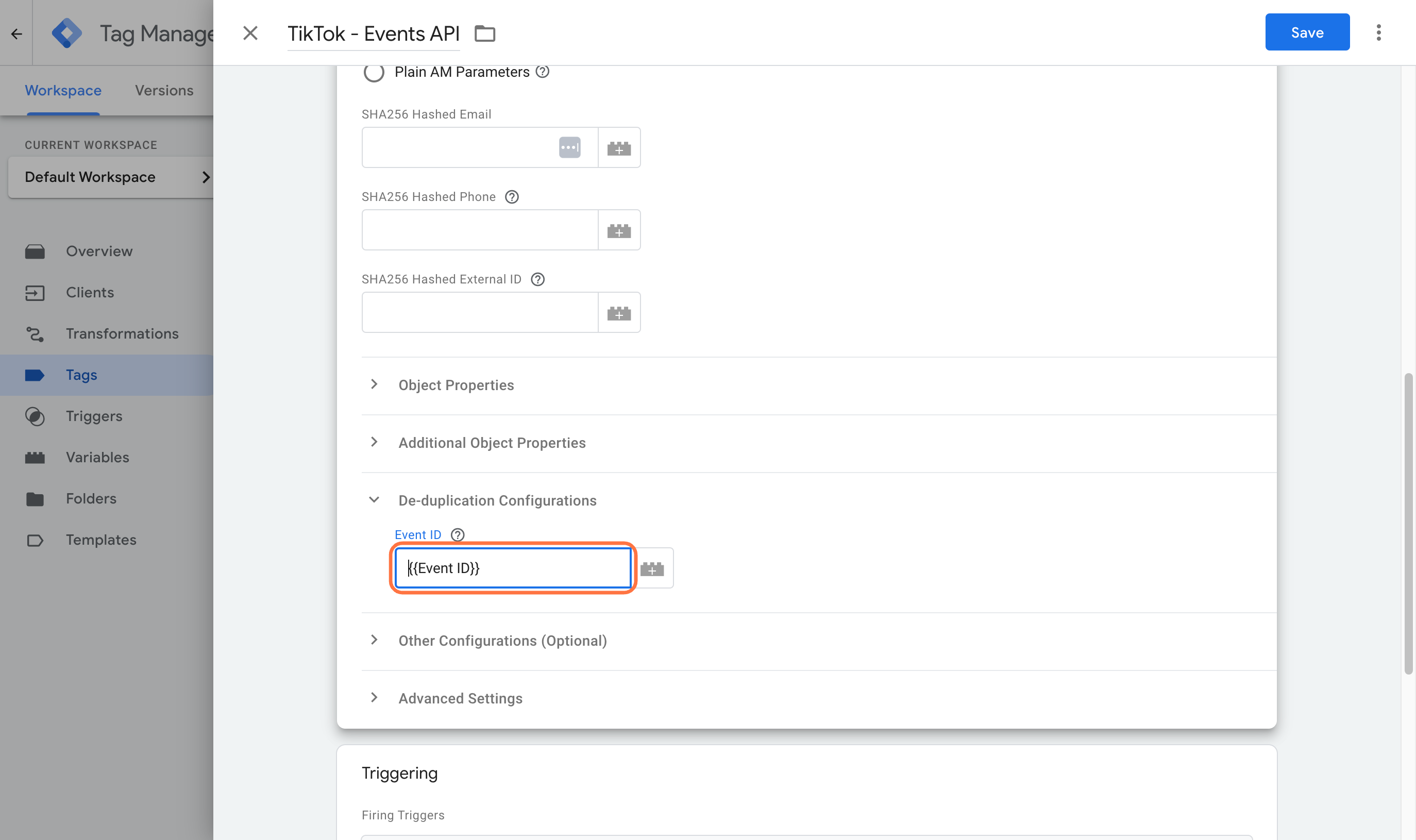
Task: Click the Variables brick icon in sidebar
Action: (x=35, y=457)
